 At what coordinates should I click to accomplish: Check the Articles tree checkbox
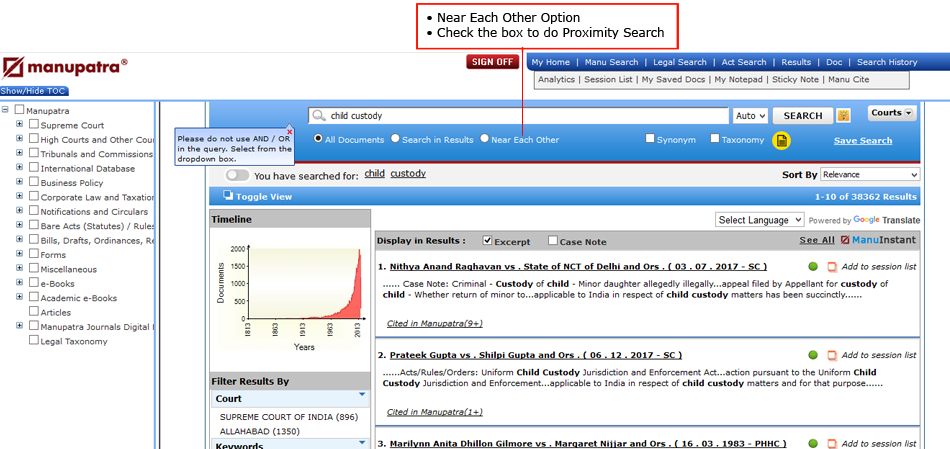(34, 312)
